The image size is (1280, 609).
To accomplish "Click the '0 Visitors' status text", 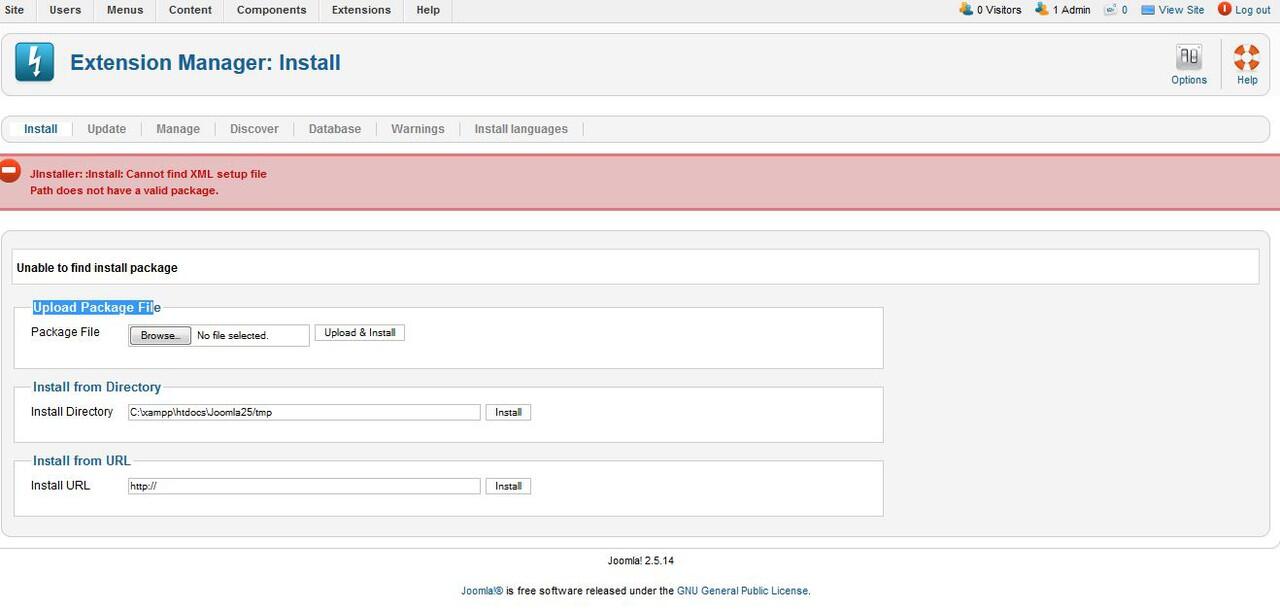I will click(x=999, y=10).
